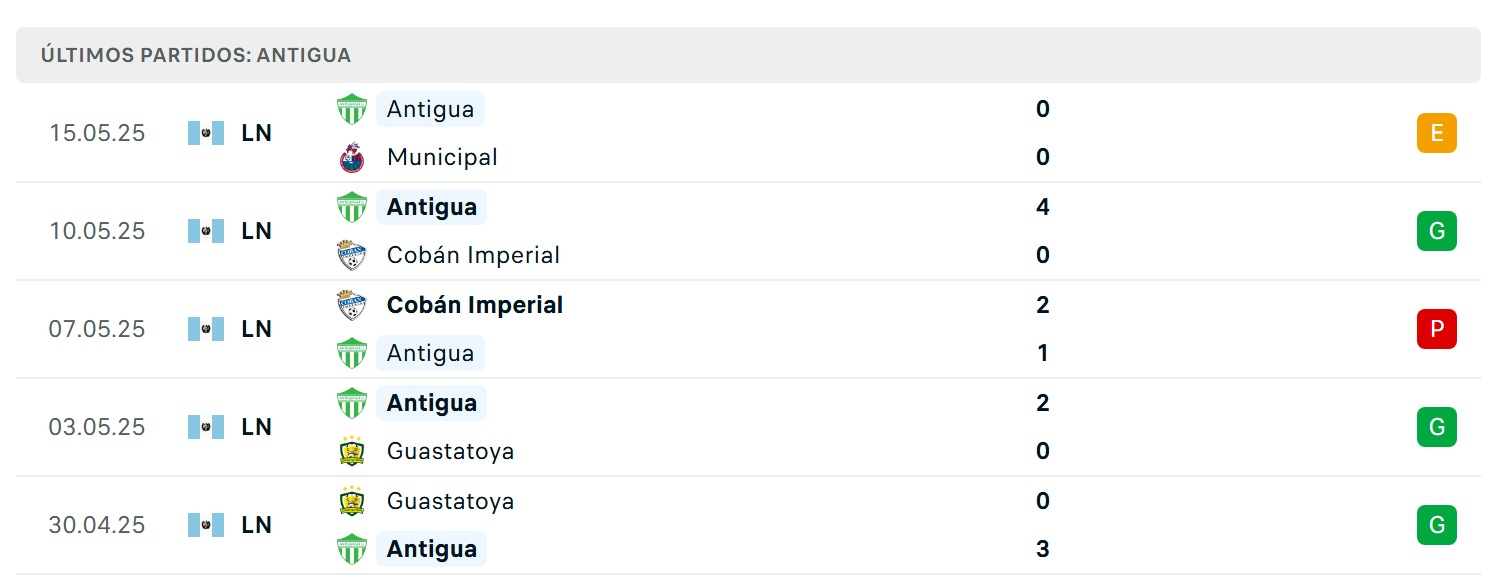
Task: Open Guastatoya team in 03.05.25 match
Action: coord(451,451)
